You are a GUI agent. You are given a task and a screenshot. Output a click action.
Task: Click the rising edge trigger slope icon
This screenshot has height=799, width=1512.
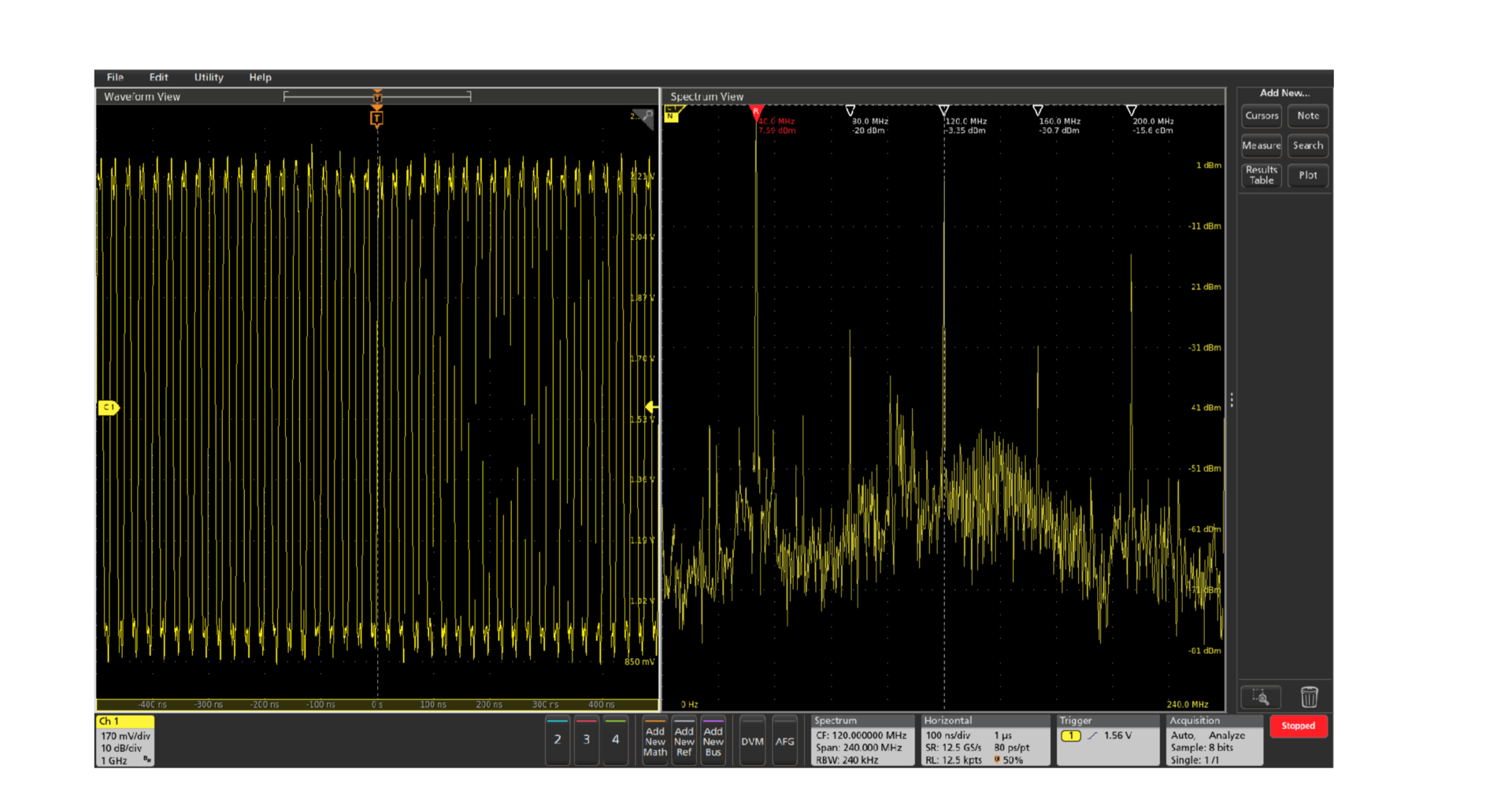tap(1092, 736)
